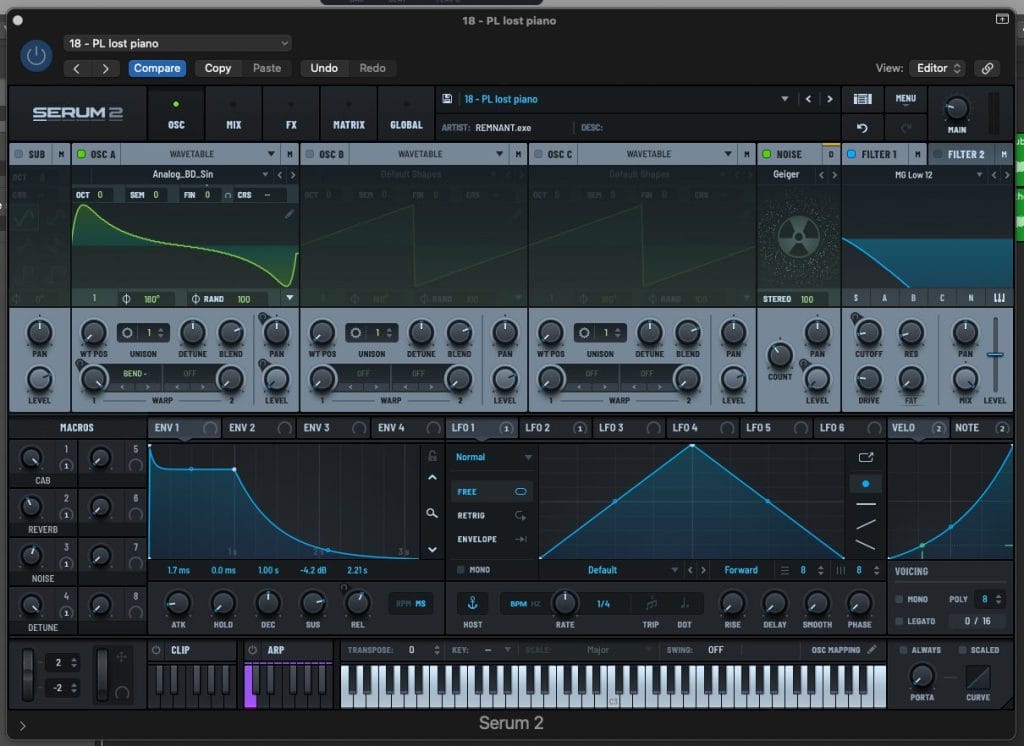Click the Copy button
1024x746 pixels.
(217, 68)
